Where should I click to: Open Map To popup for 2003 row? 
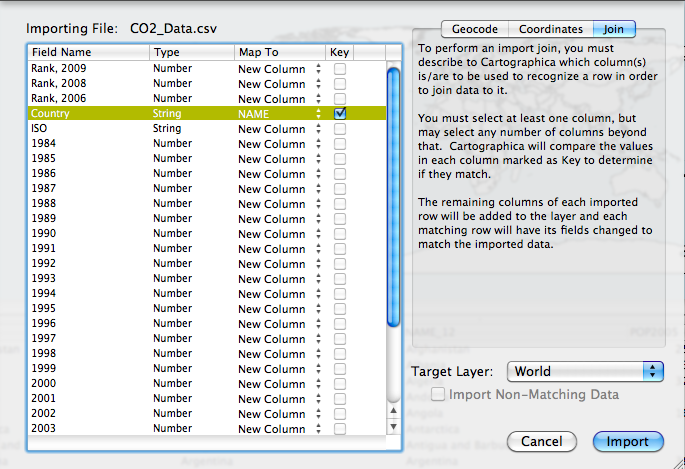(279, 429)
